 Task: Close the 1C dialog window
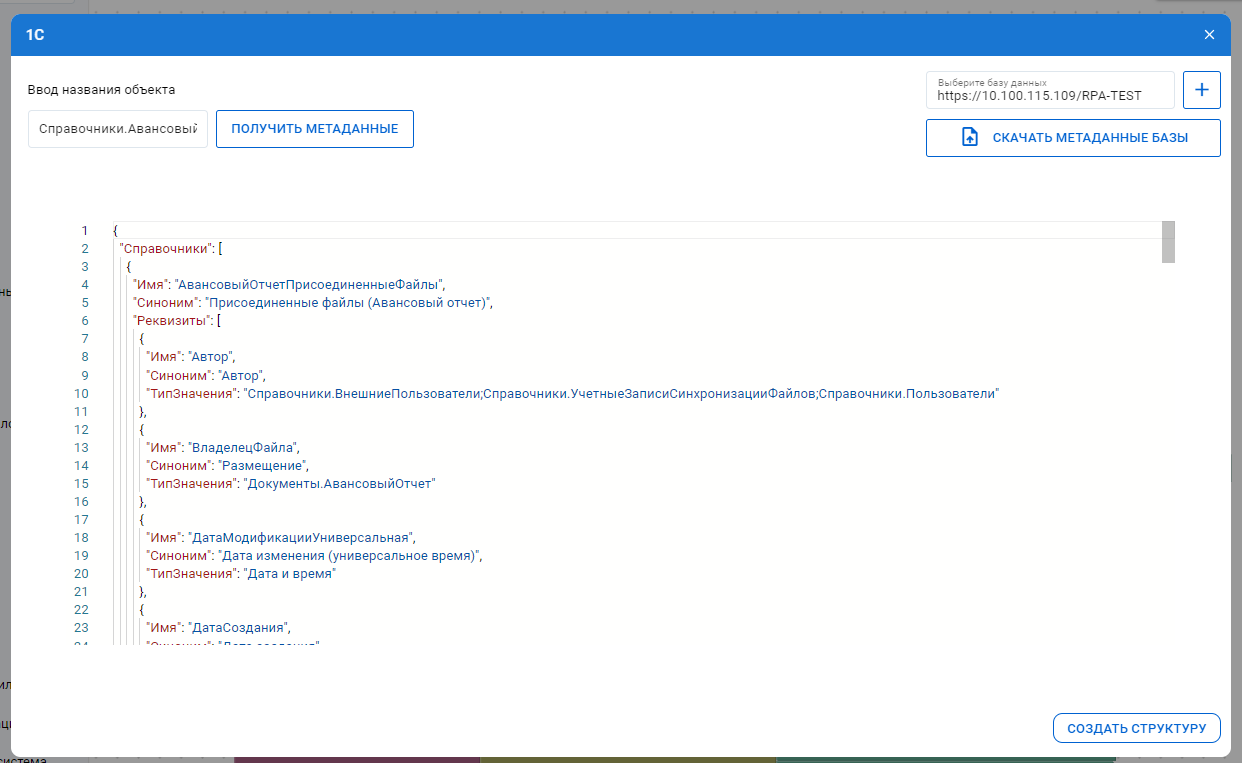[x=1209, y=35]
